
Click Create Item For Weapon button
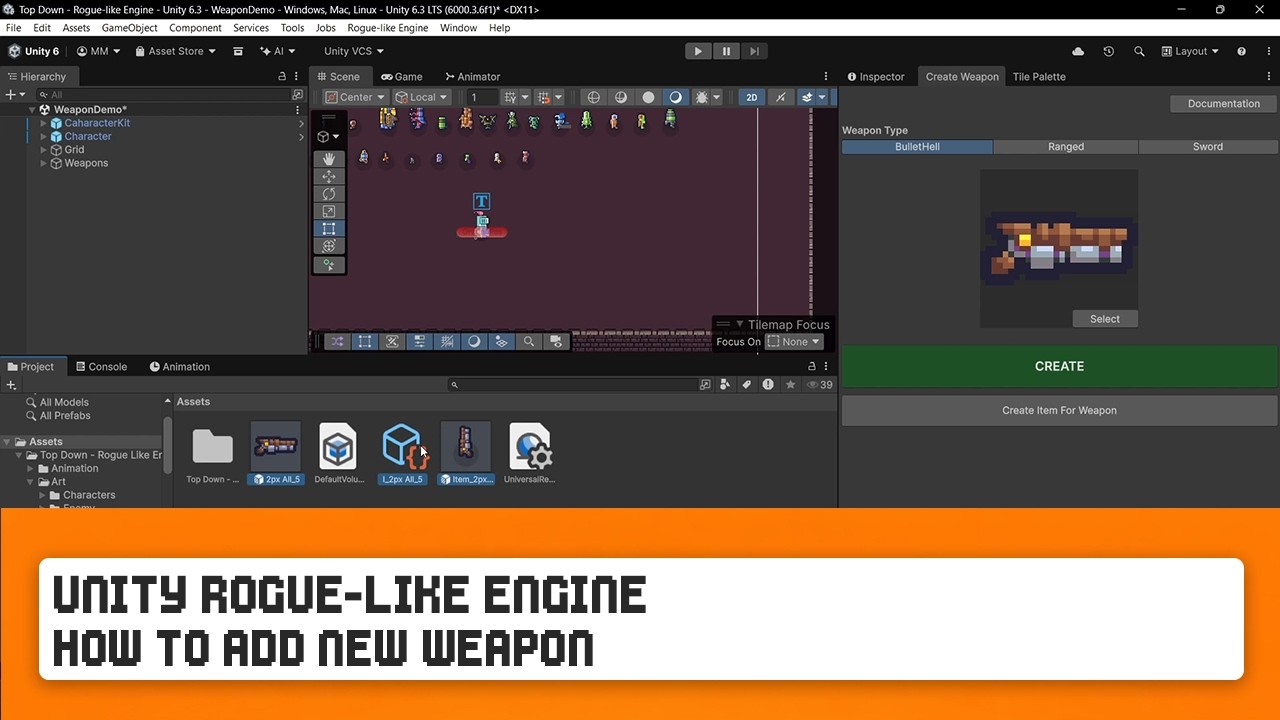1059,410
